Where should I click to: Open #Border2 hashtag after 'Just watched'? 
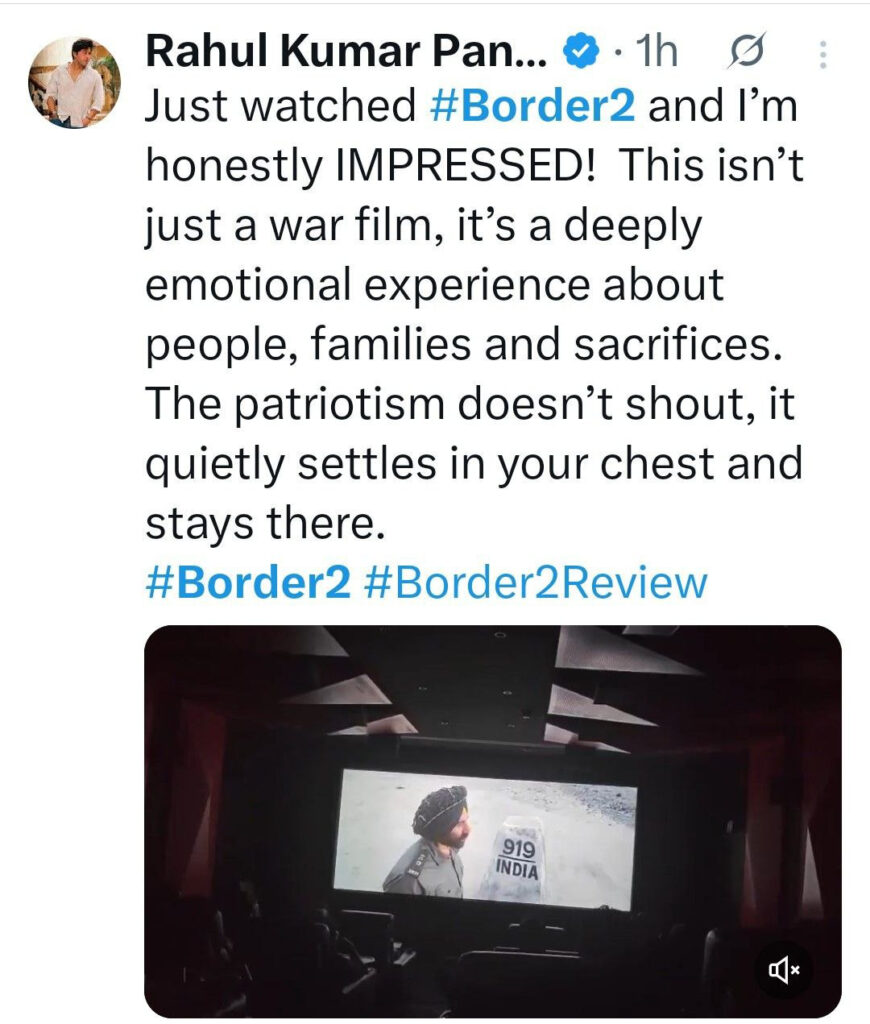click(x=530, y=108)
